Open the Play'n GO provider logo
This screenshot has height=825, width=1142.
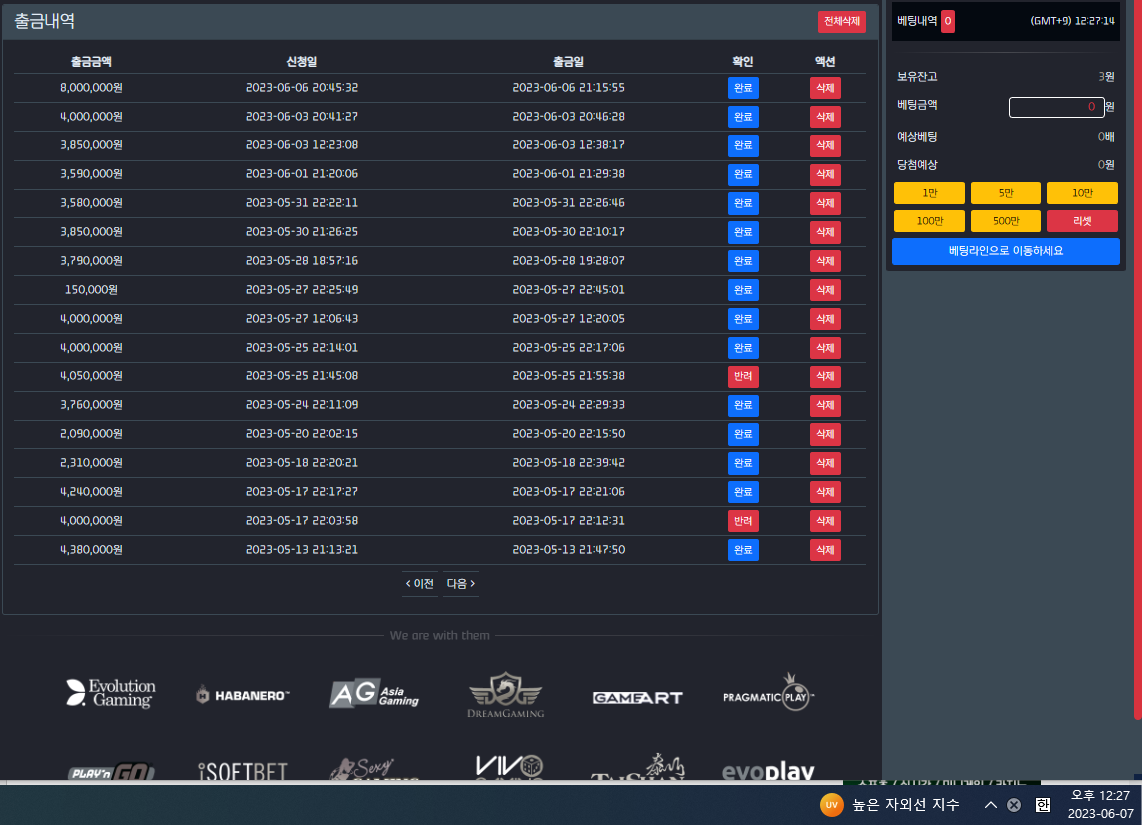(111, 771)
